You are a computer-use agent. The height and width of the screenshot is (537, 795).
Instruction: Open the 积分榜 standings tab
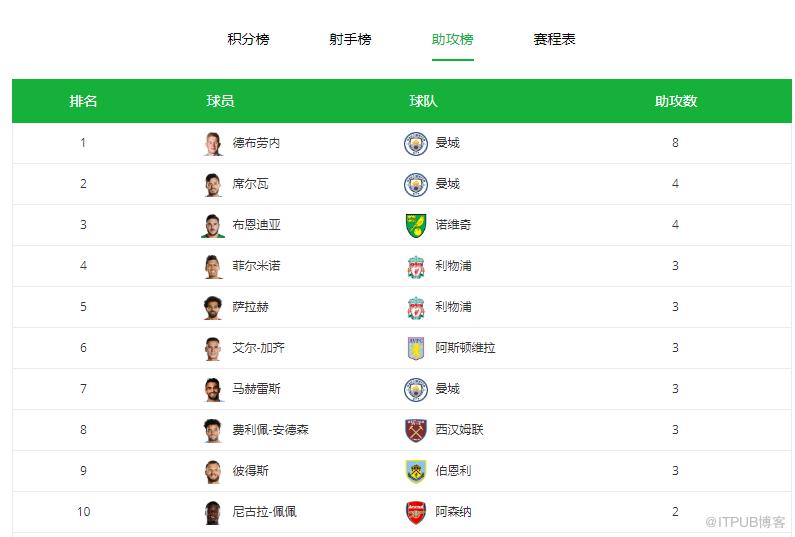(x=248, y=39)
